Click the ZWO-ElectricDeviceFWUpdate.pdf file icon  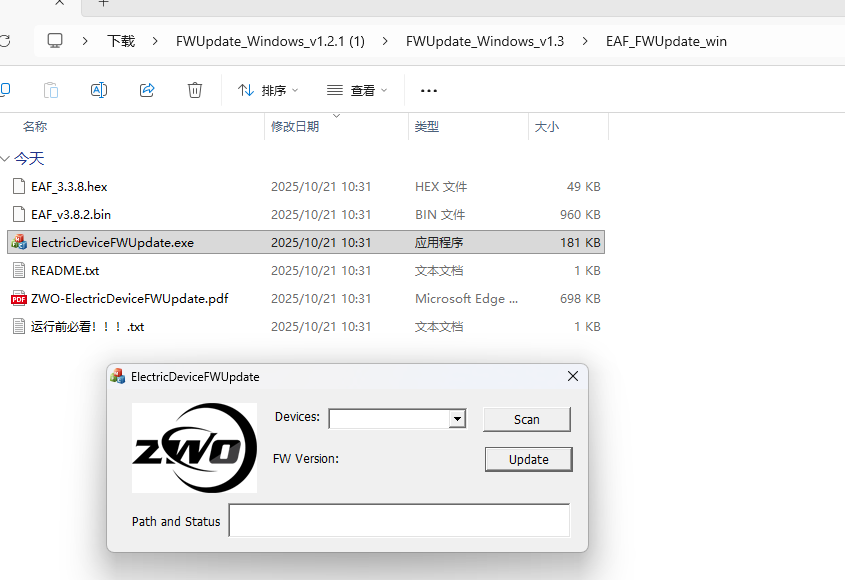(x=18, y=298)
